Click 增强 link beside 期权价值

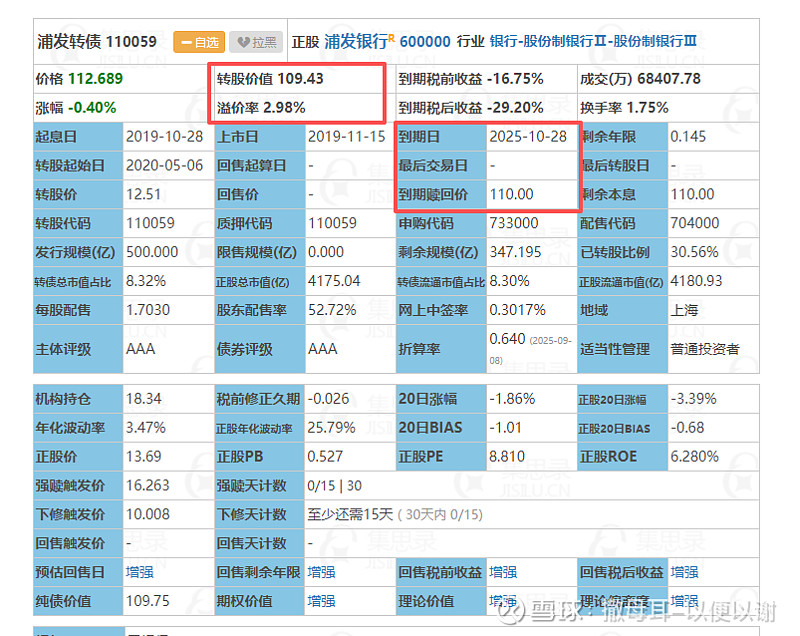[x=320, y=603]
